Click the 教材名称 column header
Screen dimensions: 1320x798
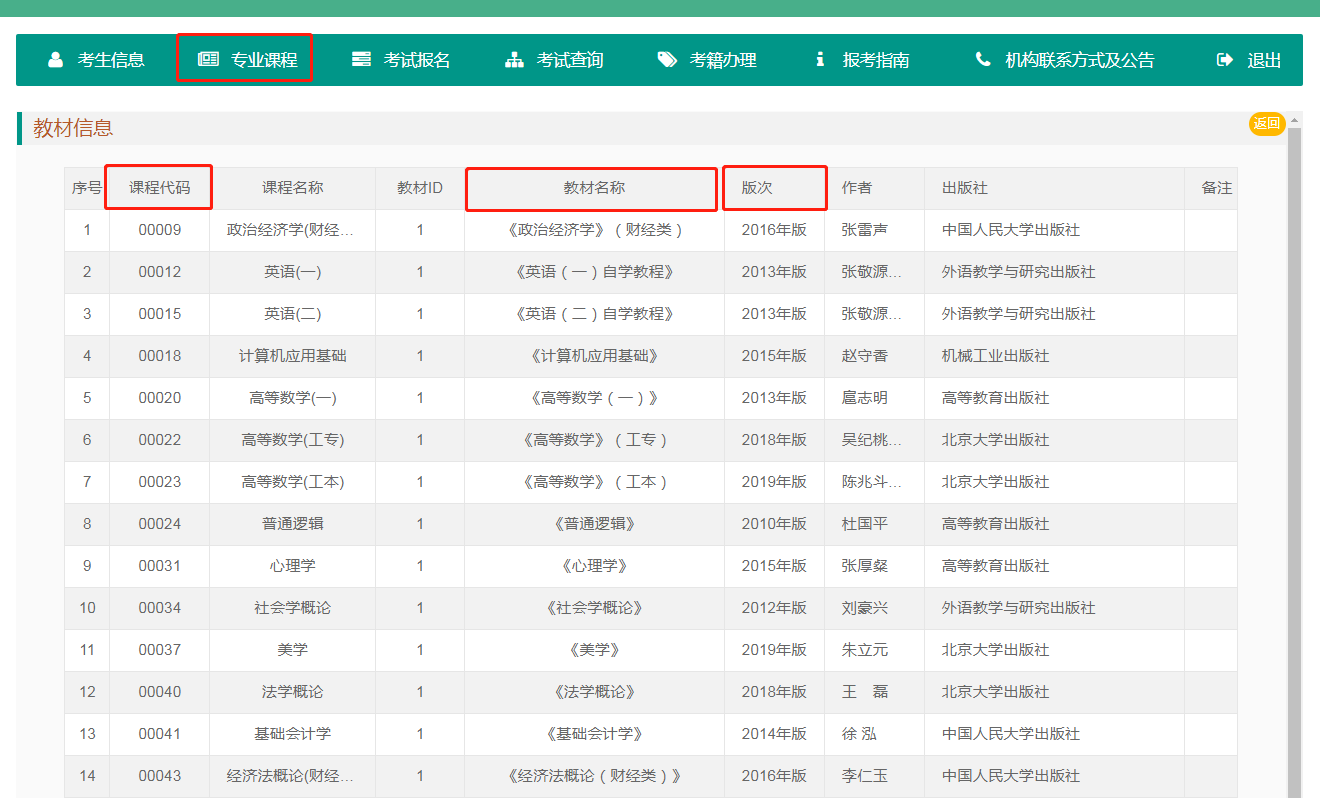point(594,188)
